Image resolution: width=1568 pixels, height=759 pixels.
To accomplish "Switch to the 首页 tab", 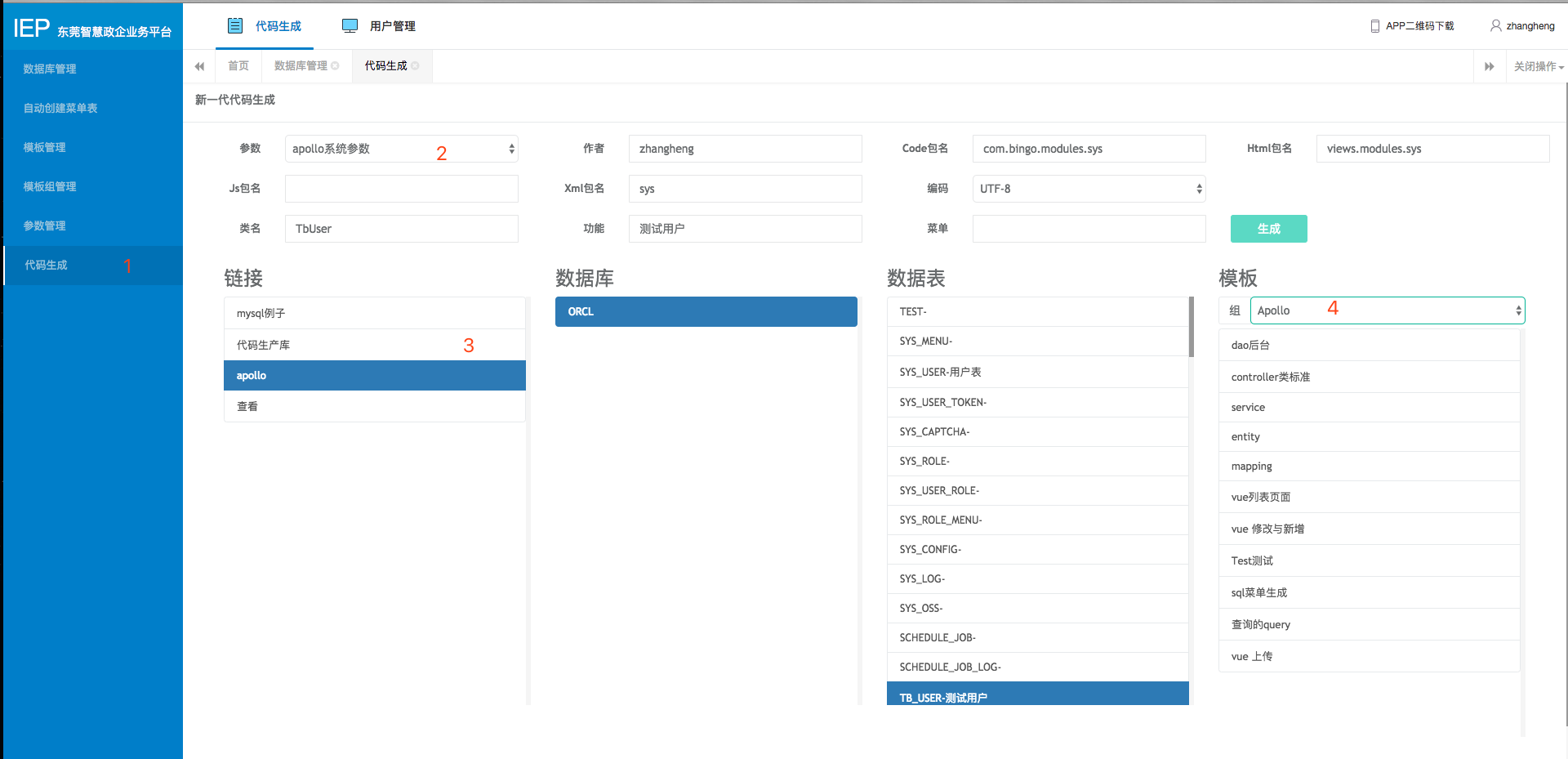I will point(238,66).
